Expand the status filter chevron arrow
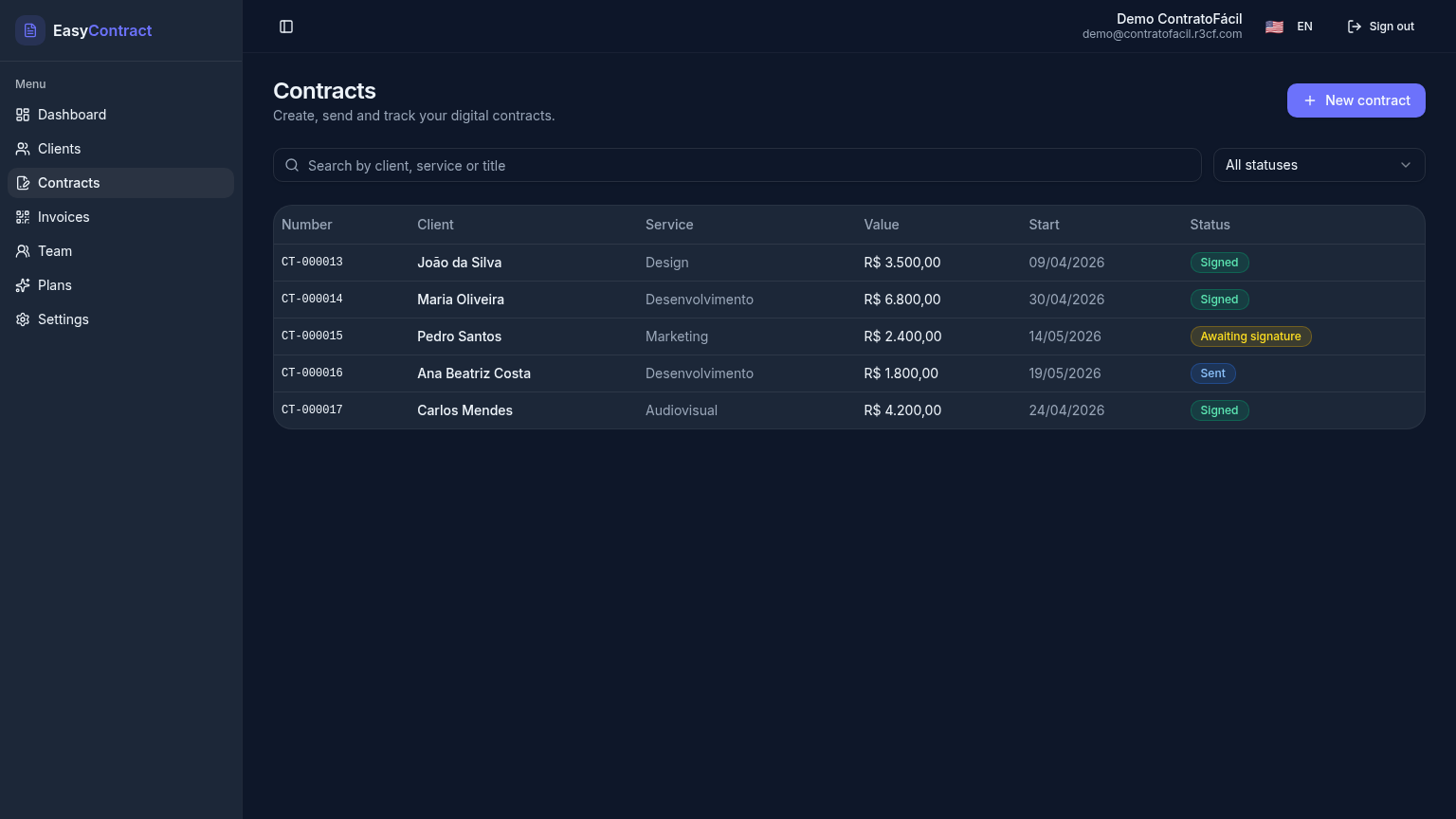The width and height of the screenshot is (1456, 819). pos(1406,165)
